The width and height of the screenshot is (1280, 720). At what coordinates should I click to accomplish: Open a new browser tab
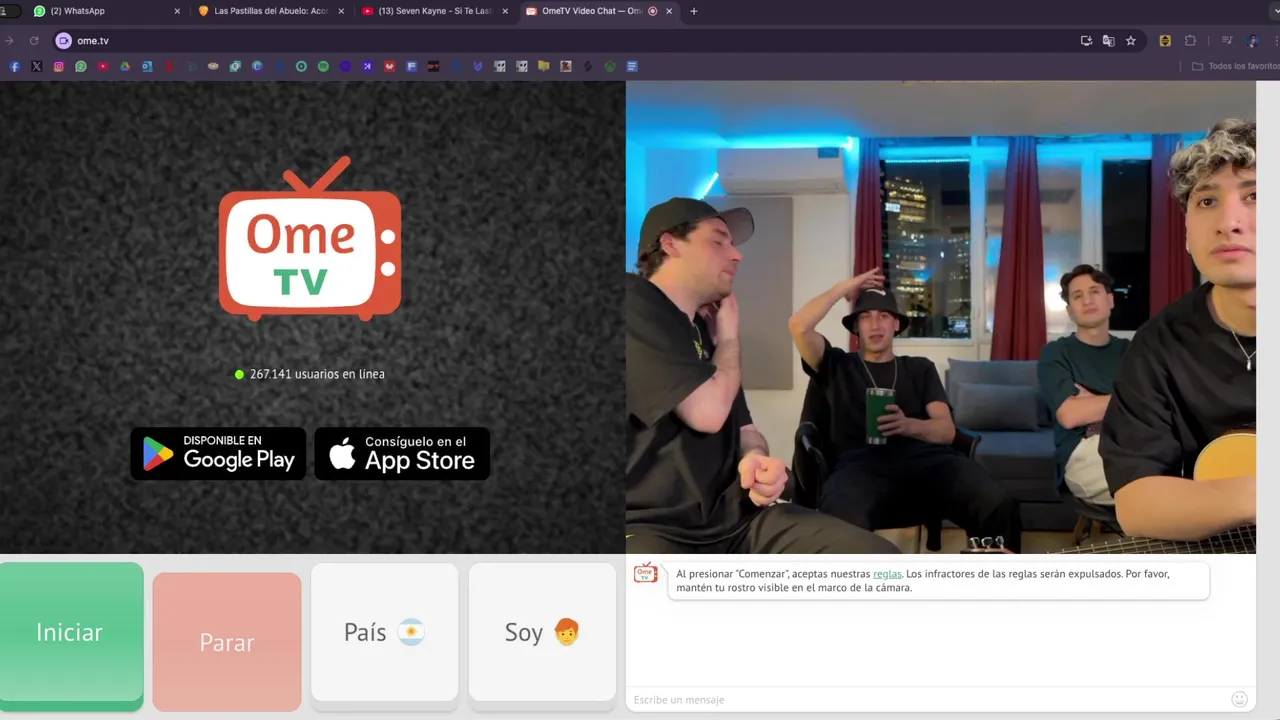point(694,11)
